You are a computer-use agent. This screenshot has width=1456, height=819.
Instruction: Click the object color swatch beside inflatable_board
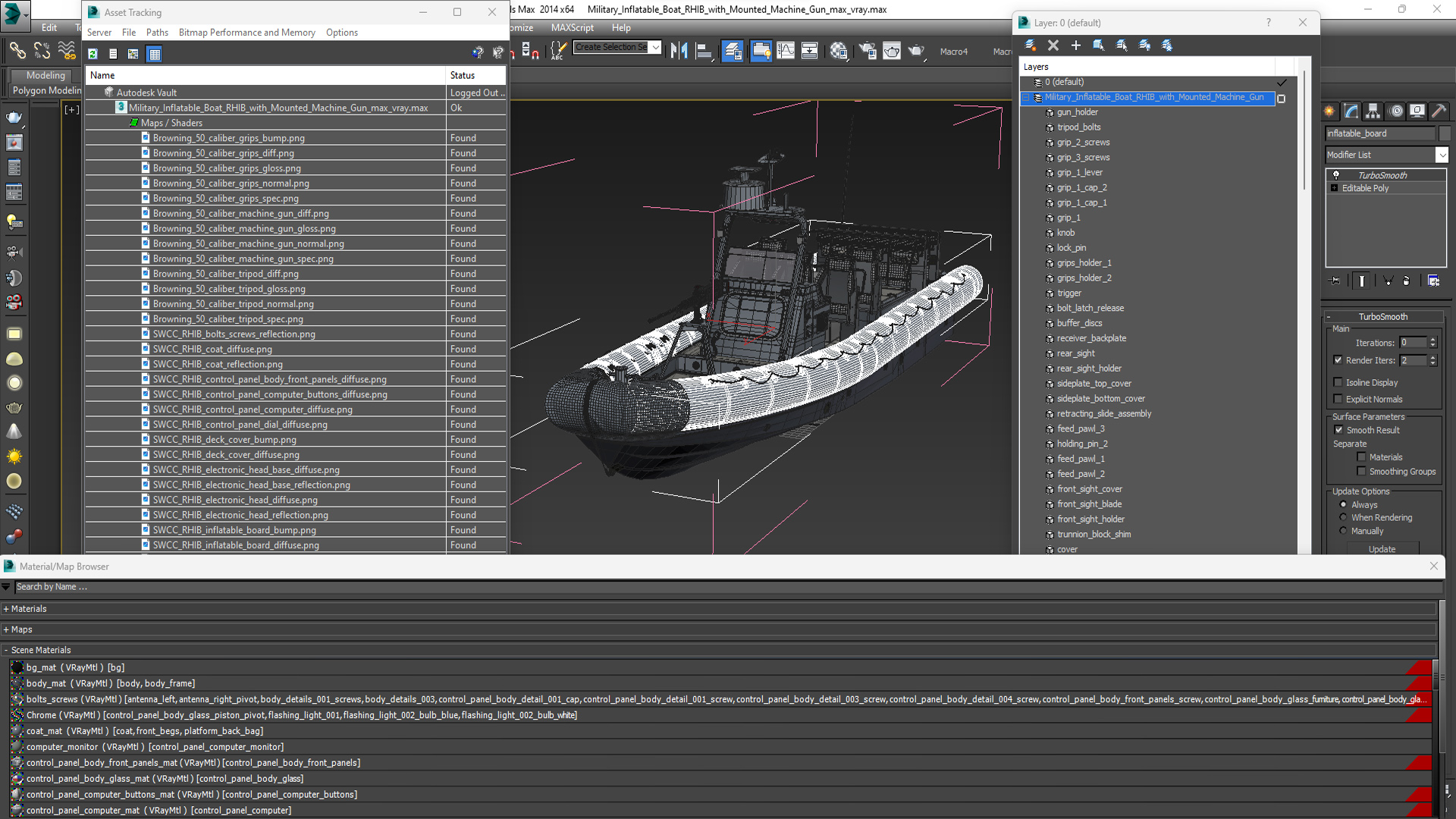[1444, 133]
